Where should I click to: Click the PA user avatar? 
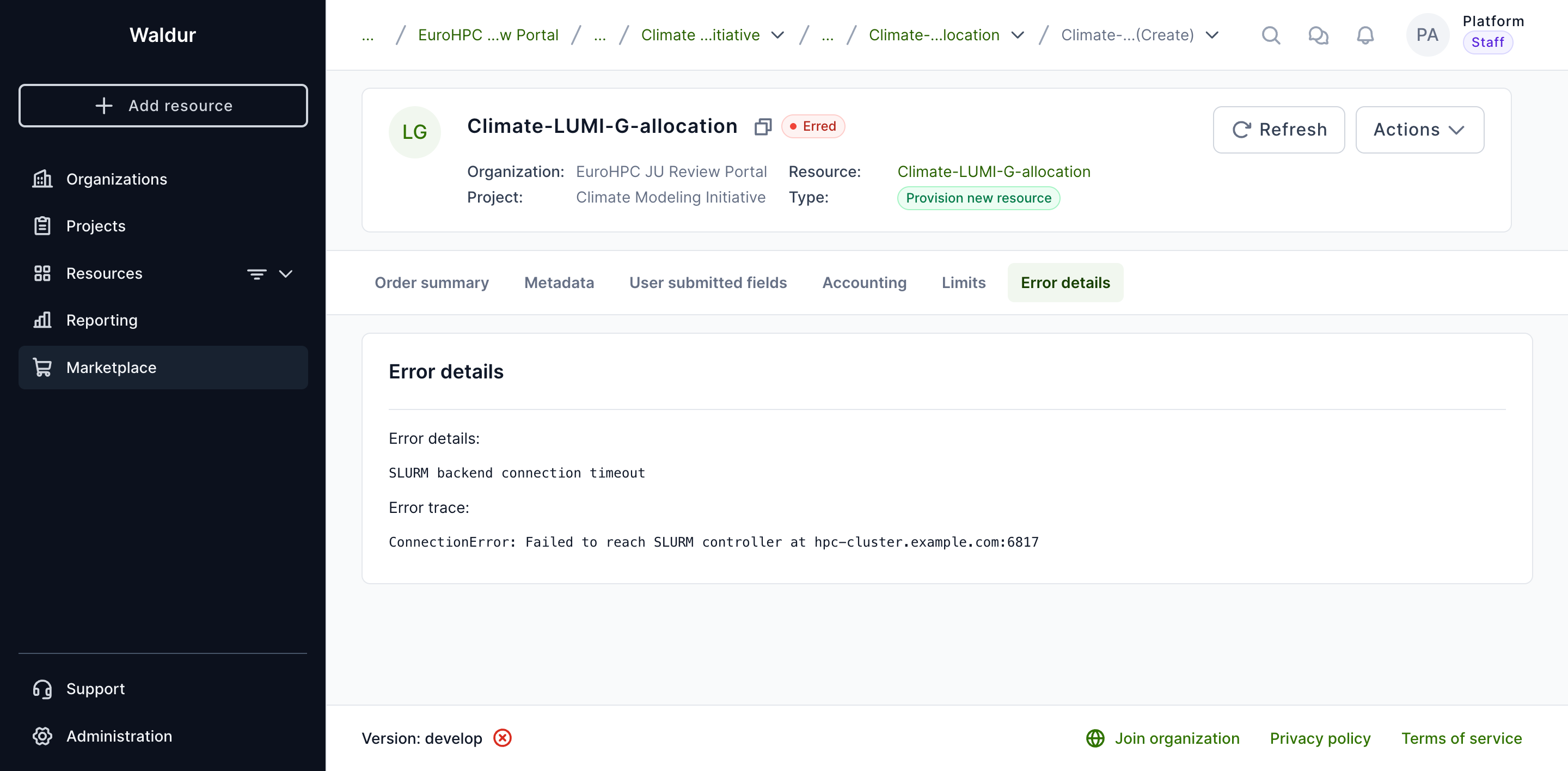click(1426, 35)
